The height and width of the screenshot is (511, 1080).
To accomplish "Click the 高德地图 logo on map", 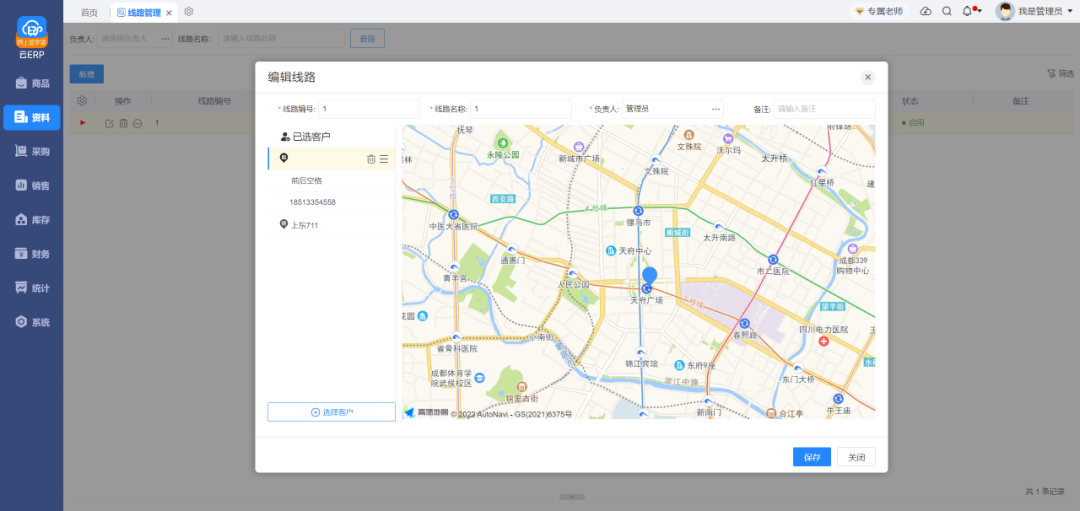I will pos(426,413).
